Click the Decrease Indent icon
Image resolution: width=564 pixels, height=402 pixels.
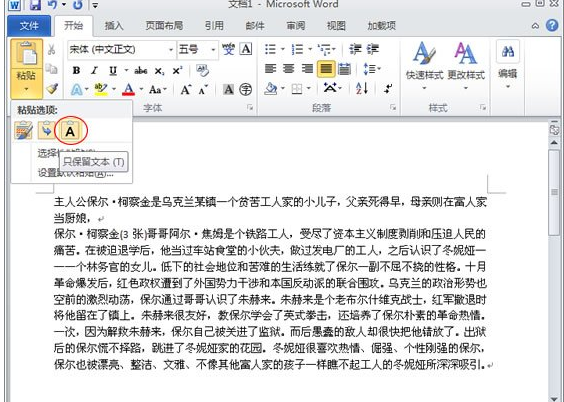tap(355, 49)
